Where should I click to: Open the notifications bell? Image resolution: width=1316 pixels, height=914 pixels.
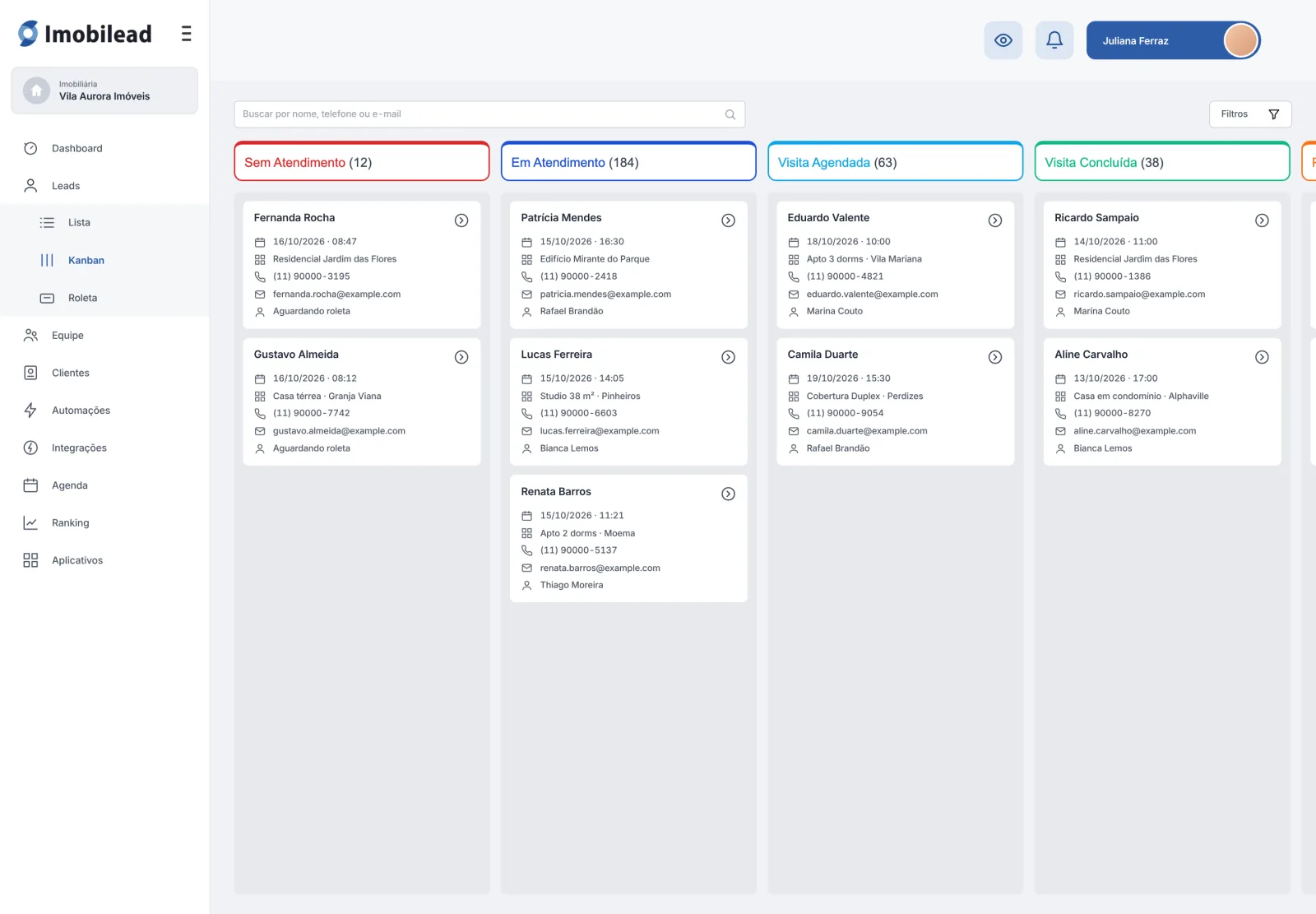(1054, 40)
